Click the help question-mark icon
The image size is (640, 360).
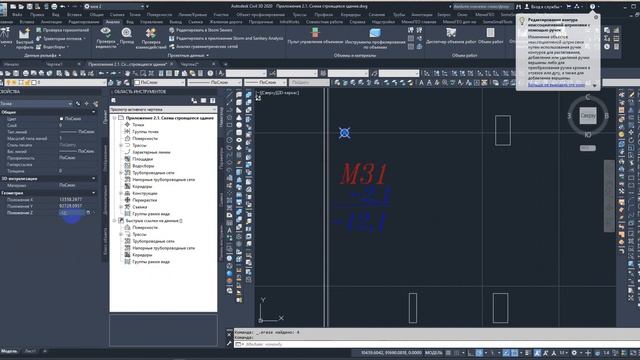point(592,7)
